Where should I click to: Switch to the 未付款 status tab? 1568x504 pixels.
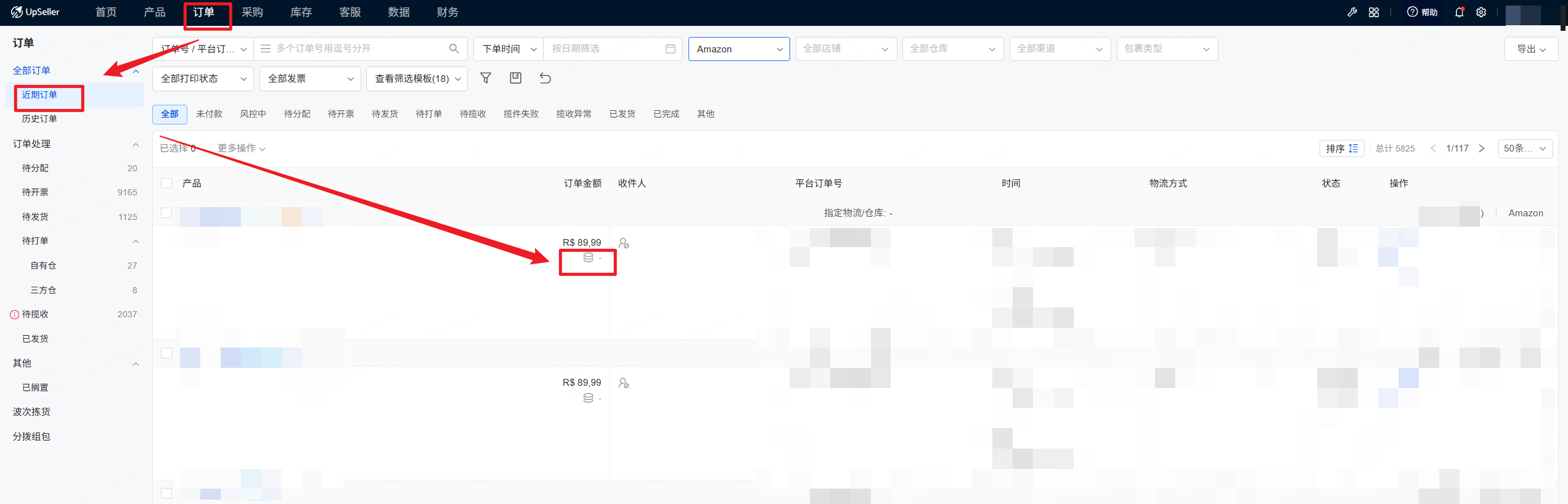click(209, 114)
